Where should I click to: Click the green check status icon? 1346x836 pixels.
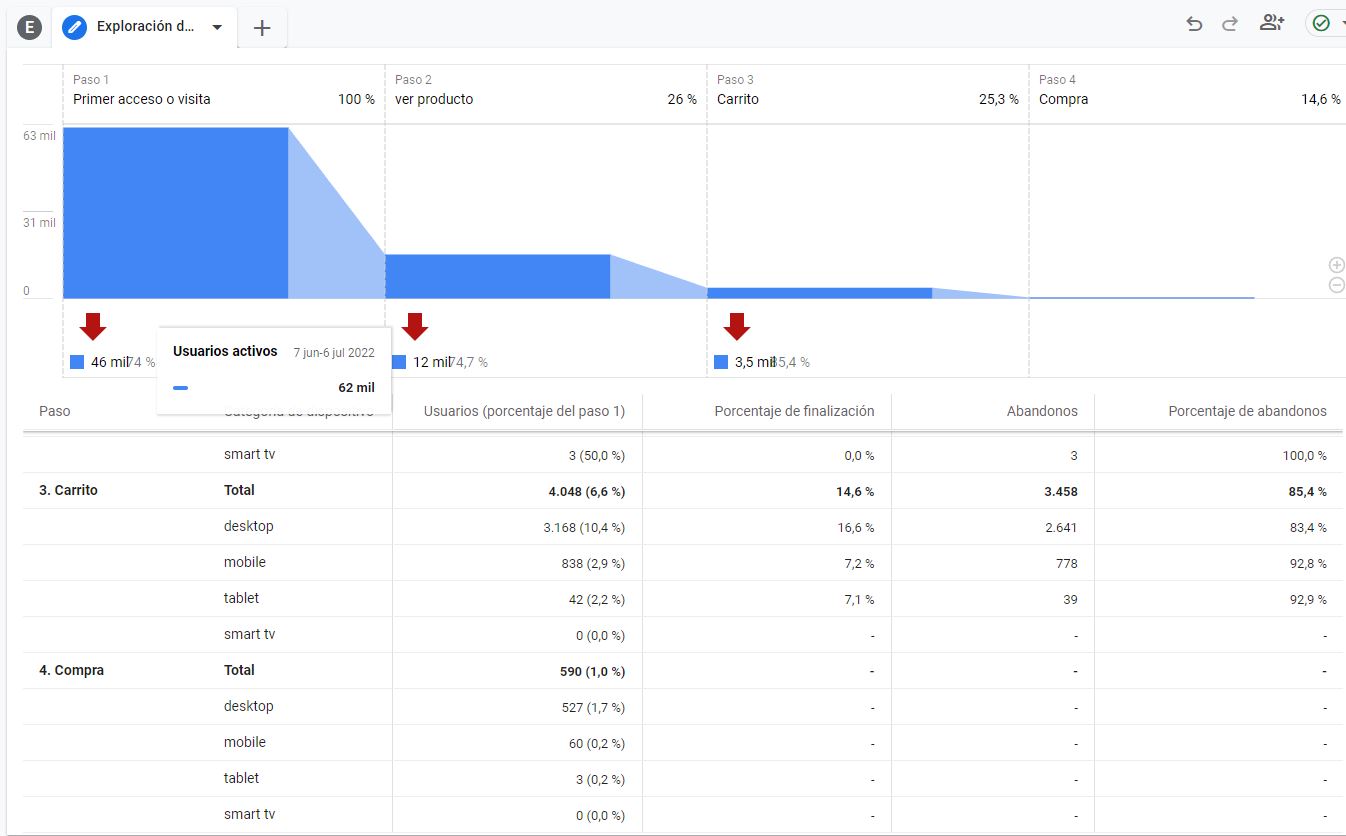(x=1321, y=23)
